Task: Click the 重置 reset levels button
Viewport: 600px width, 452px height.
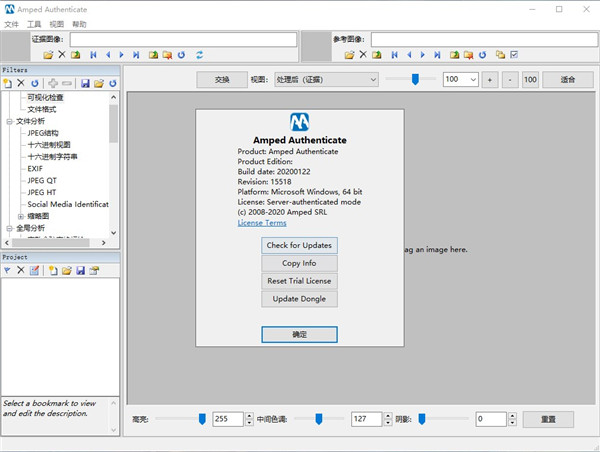Action: [548, 419]
